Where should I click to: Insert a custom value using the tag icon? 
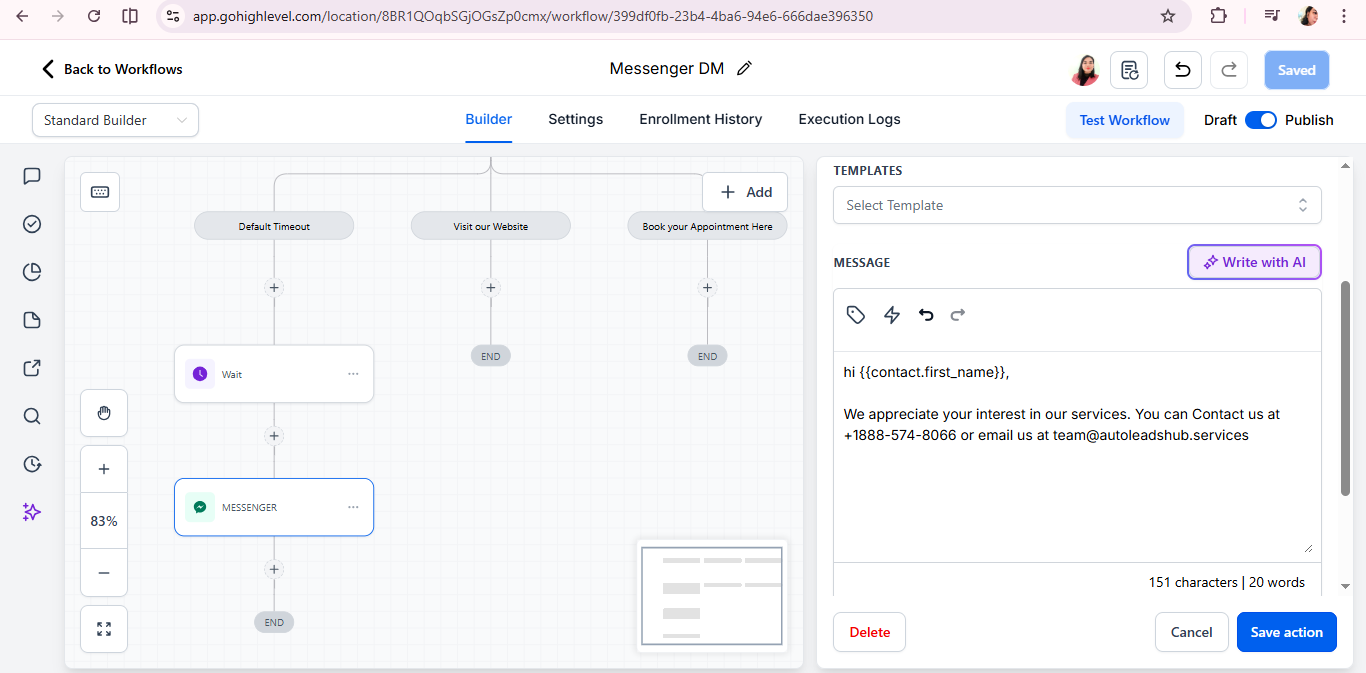(x=856, y=314)
